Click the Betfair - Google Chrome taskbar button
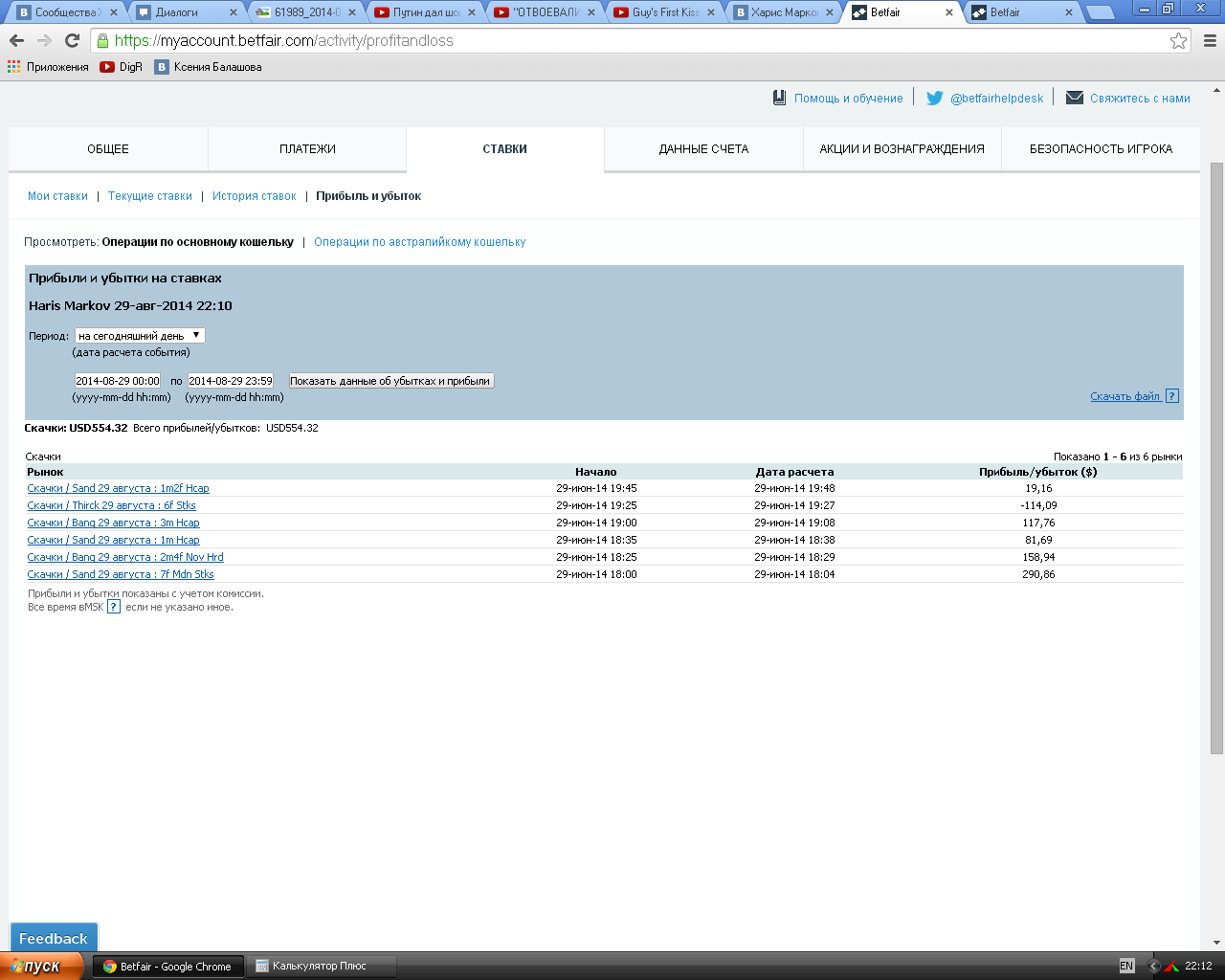 tap(168, 966)
